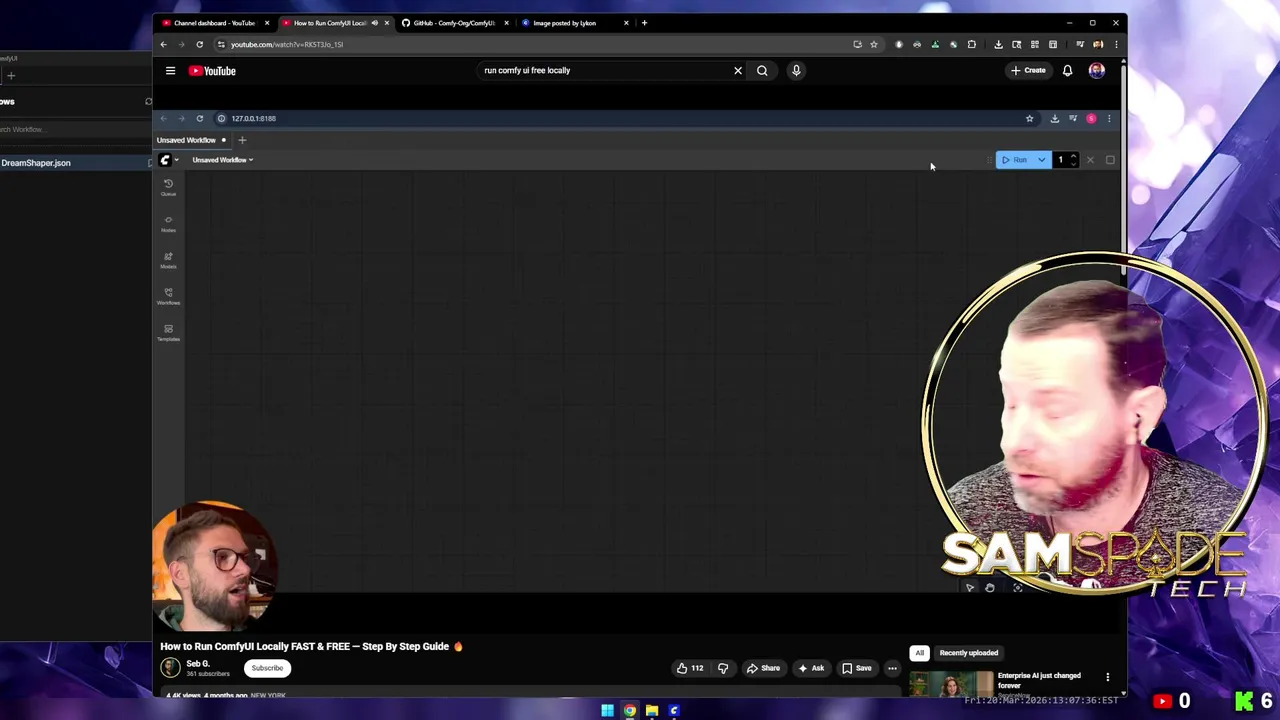This screenshot has height=720, width=1280.
Task: Open the YouTube Create menu
Action: [x=1028, y=71]
